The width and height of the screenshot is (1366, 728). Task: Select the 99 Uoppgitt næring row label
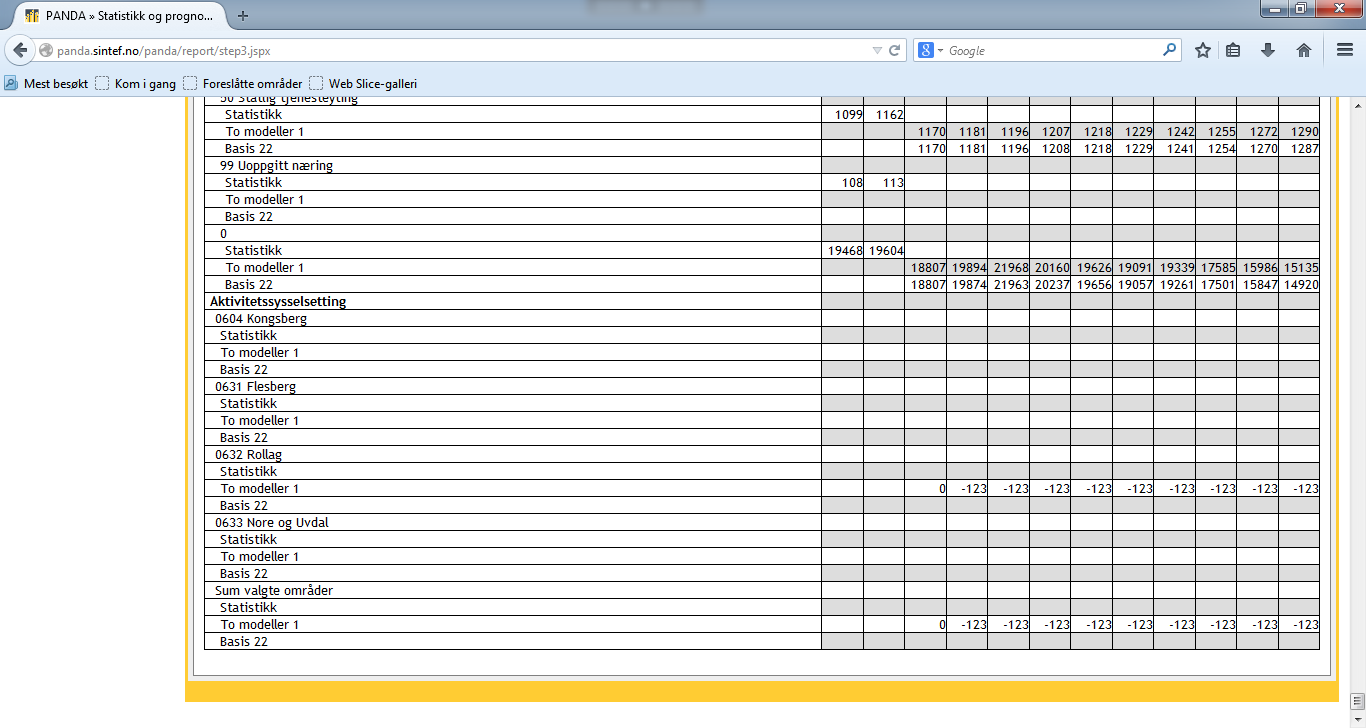[x=276, y=165]
